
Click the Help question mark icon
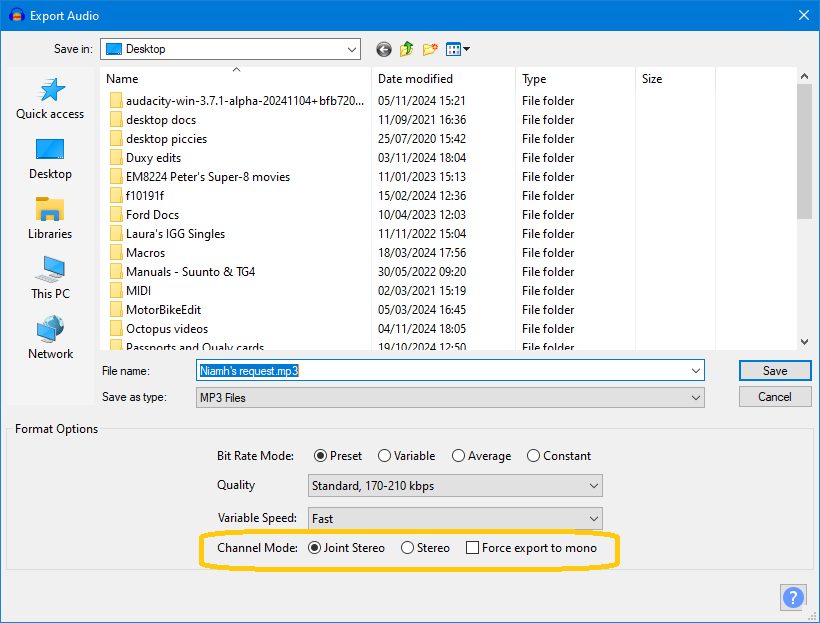(792, 596)
